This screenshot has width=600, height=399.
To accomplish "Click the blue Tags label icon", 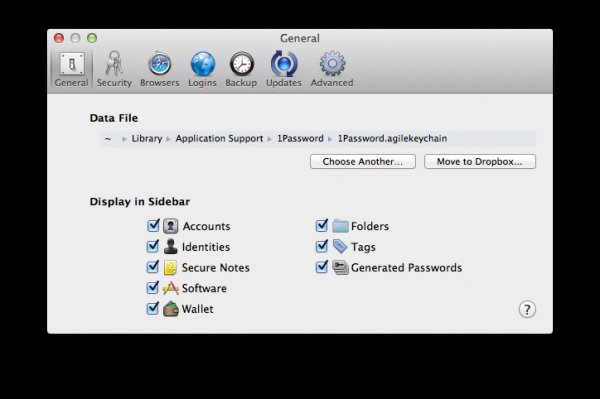I will [x=340, y=247].
